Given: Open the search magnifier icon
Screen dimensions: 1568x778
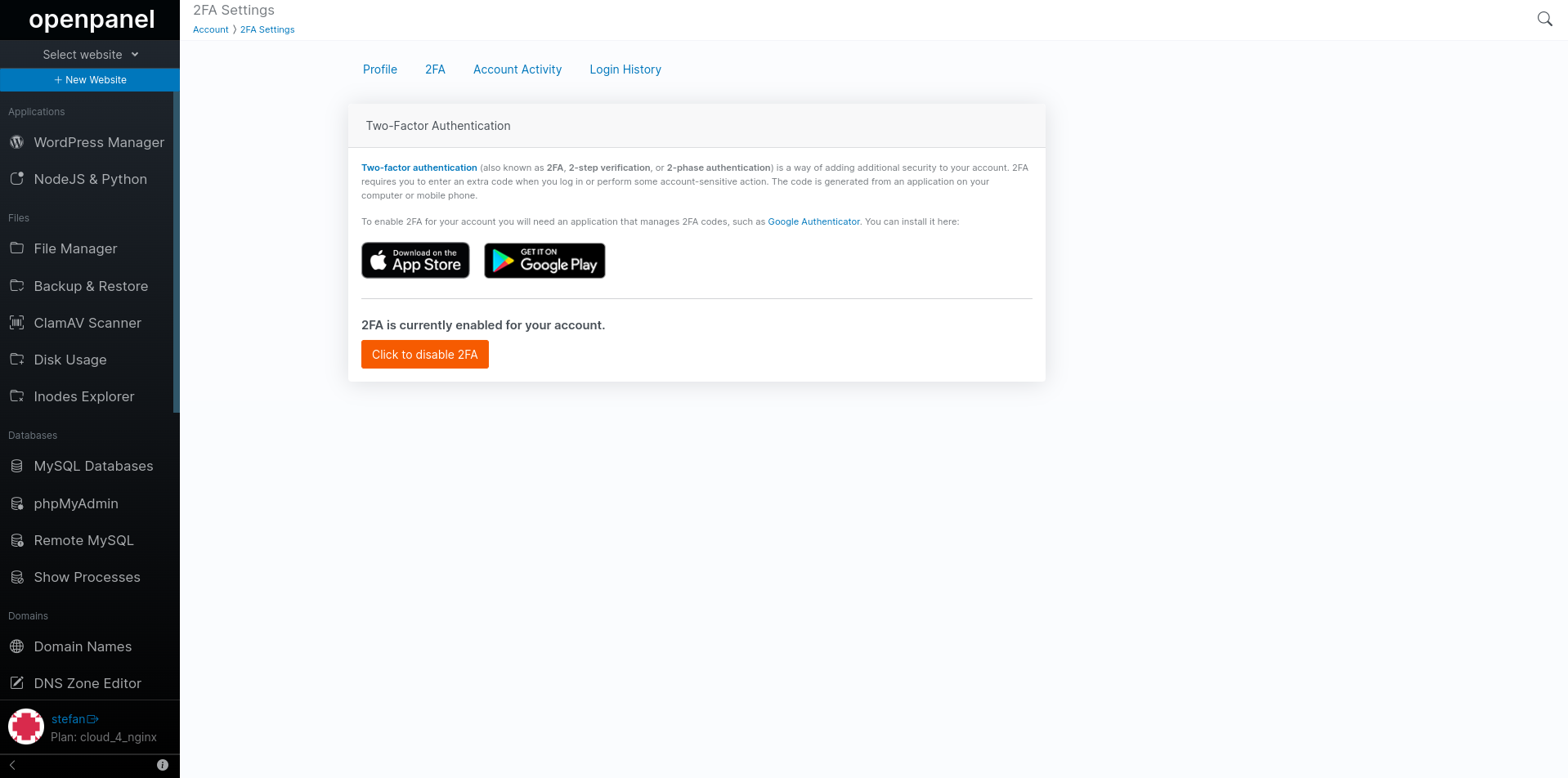Looking at the screenshot, I should (1544, 19).
